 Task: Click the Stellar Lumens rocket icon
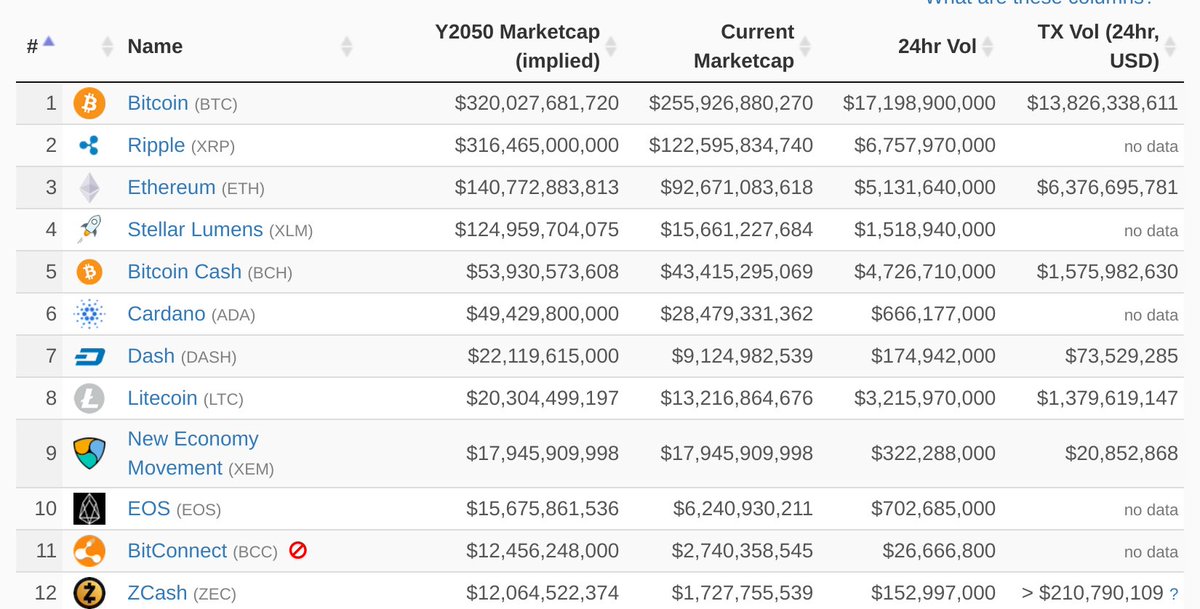pos(89,230)
